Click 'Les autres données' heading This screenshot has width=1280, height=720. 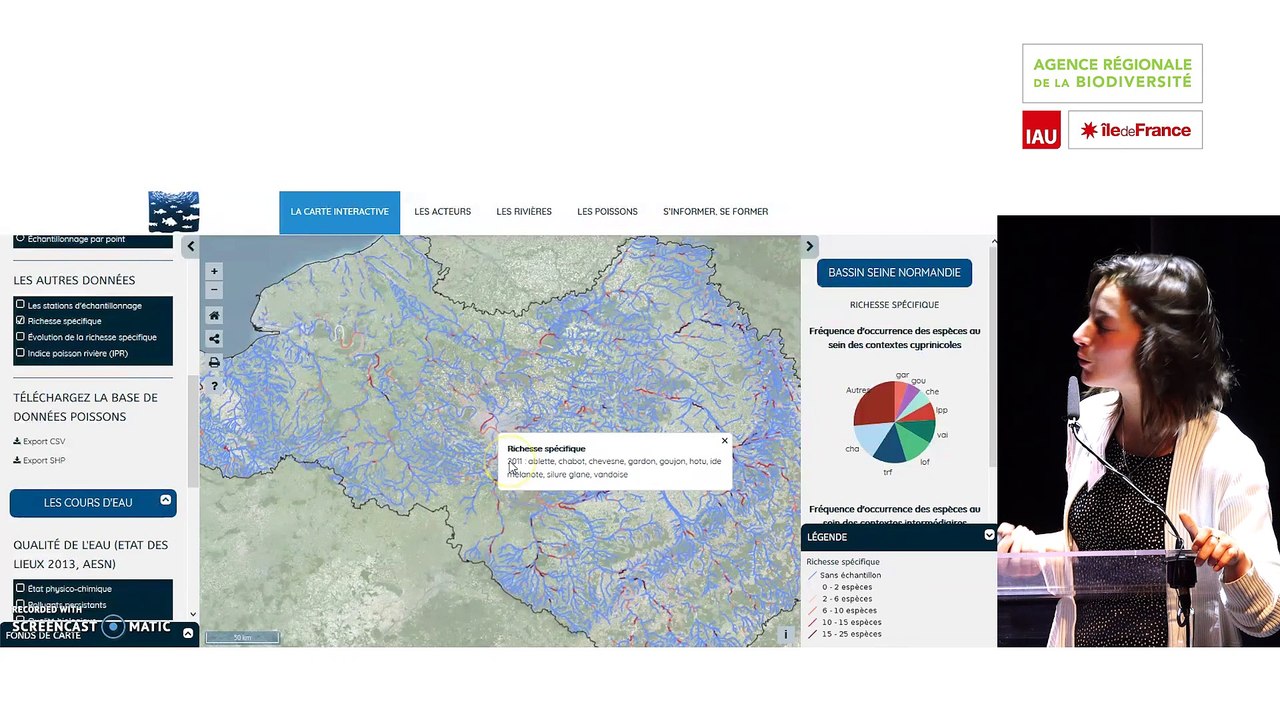[74, 280]
